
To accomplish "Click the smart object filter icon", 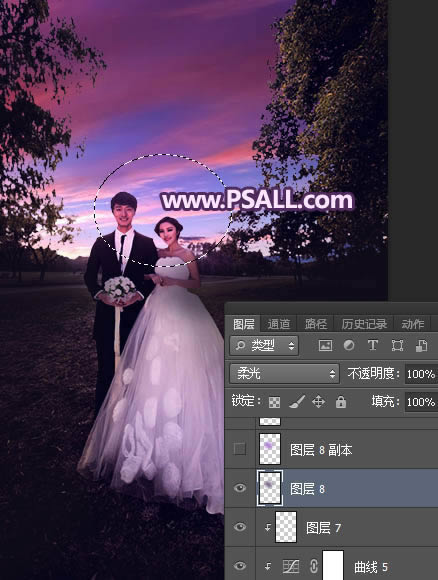I will coord(421,345).
